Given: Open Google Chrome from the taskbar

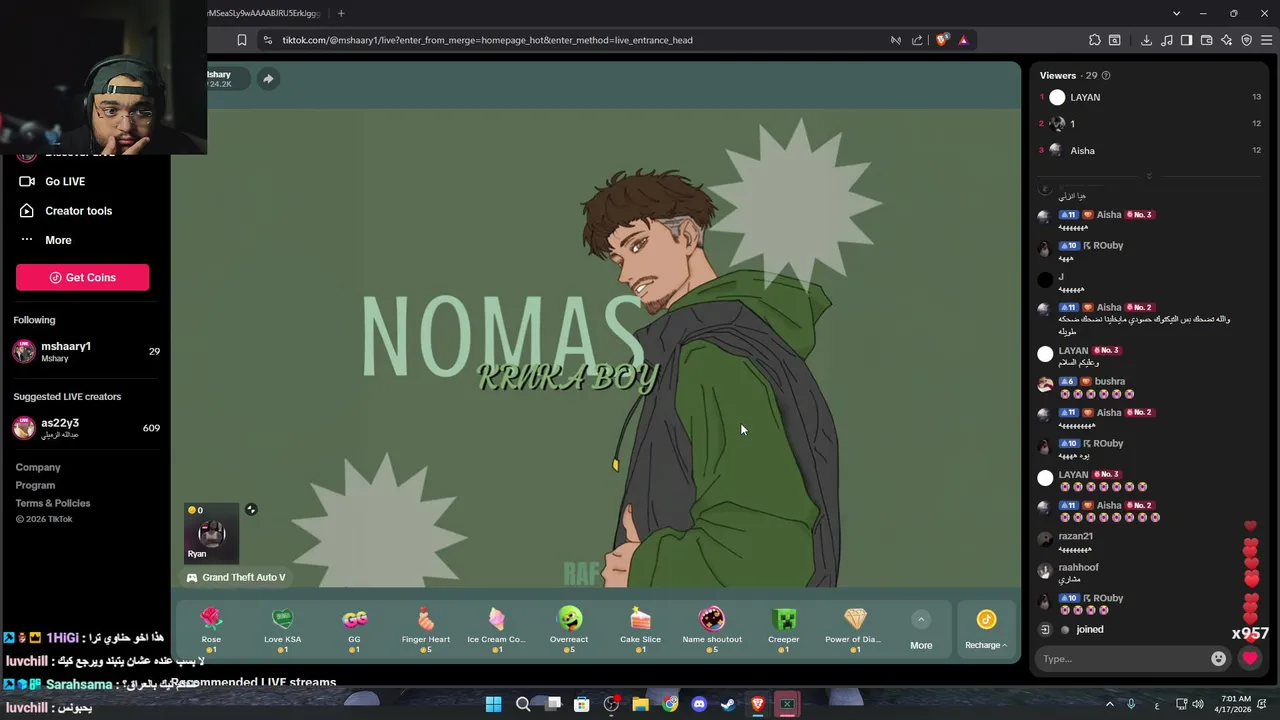Looking at the screenshot, I should pos(670,704).
